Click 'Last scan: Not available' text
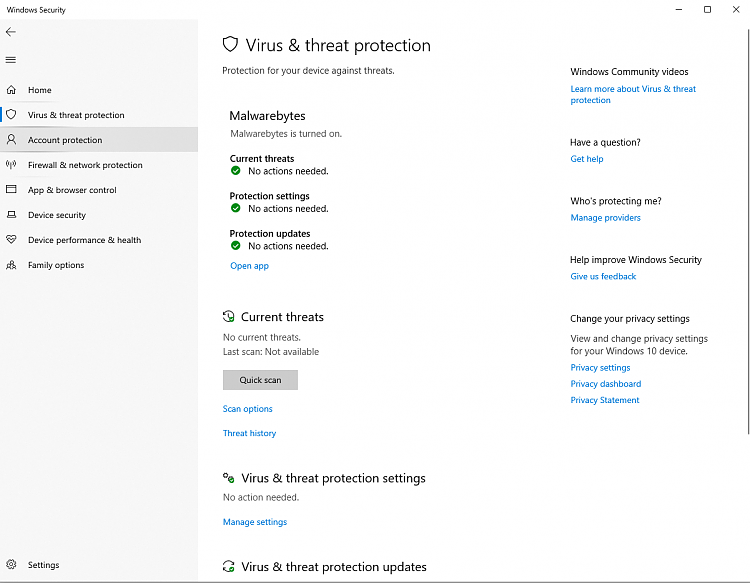 [x=271, y=352]
